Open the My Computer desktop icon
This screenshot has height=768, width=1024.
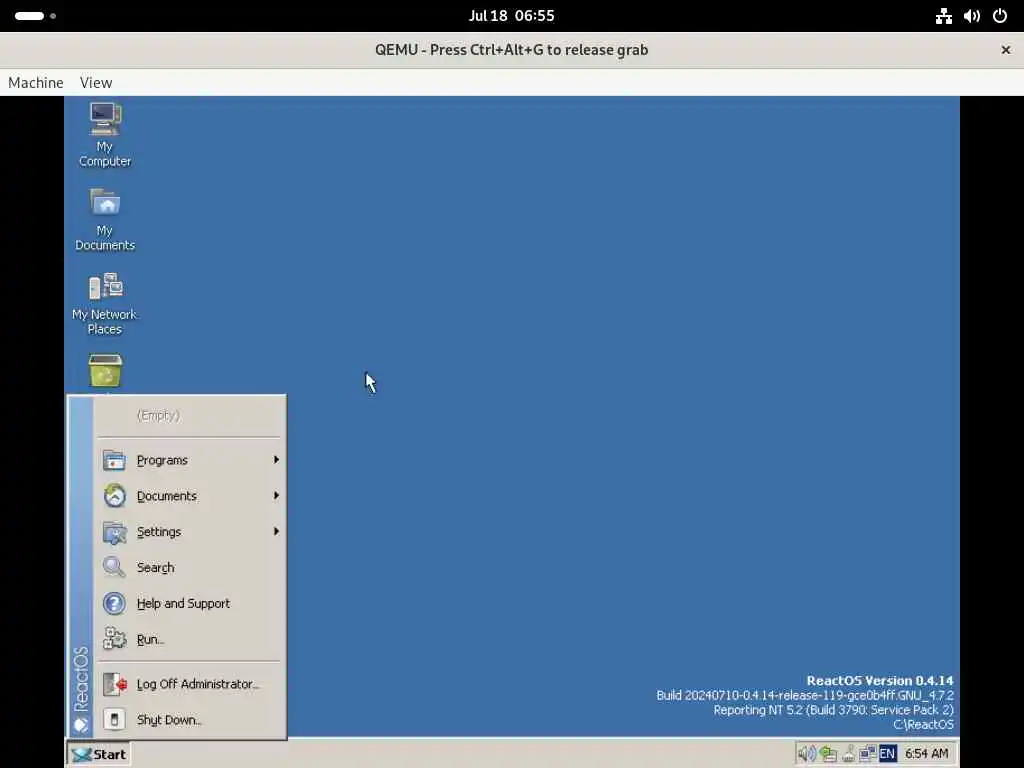coord(105,135)
